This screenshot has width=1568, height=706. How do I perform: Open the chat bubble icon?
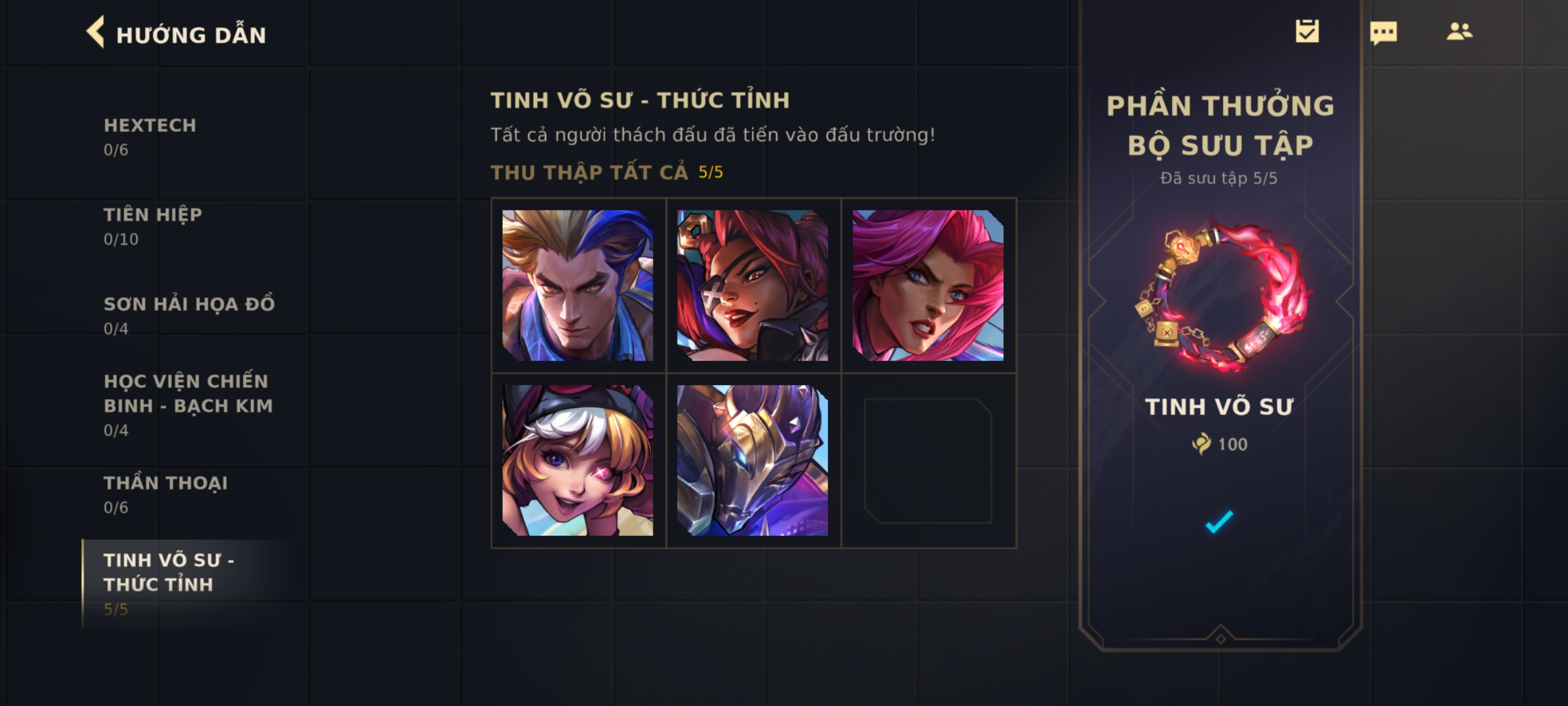tap(1383, 33)
